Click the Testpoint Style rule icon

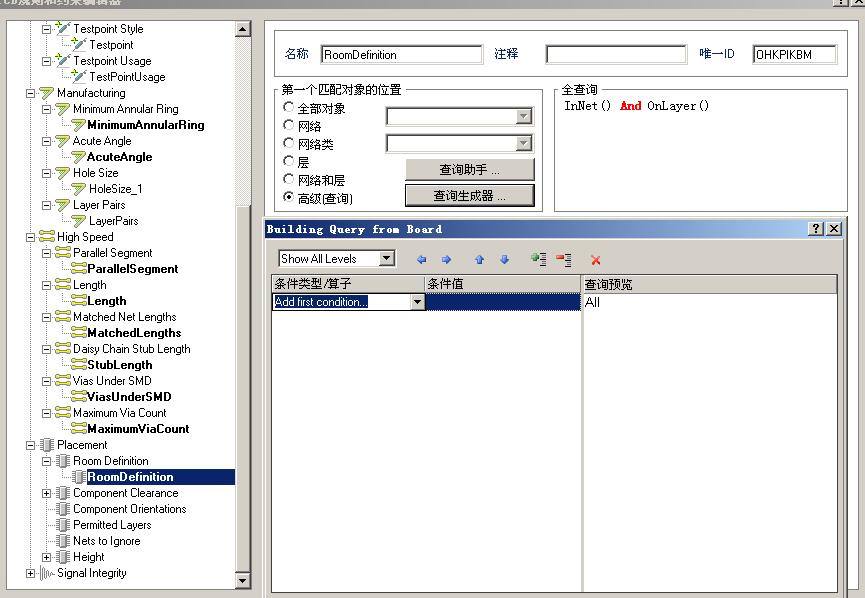tap(63, 29)
